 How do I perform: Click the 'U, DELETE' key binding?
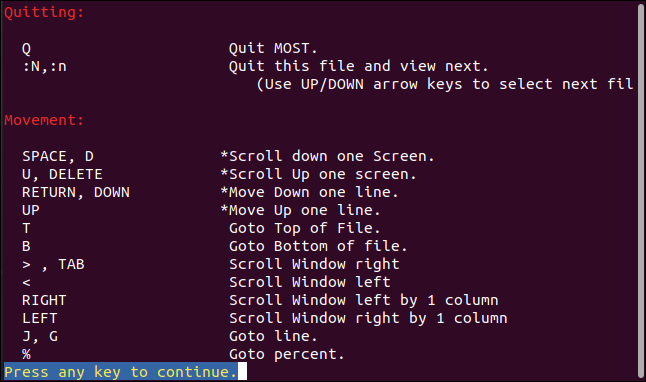coord(62,174)
